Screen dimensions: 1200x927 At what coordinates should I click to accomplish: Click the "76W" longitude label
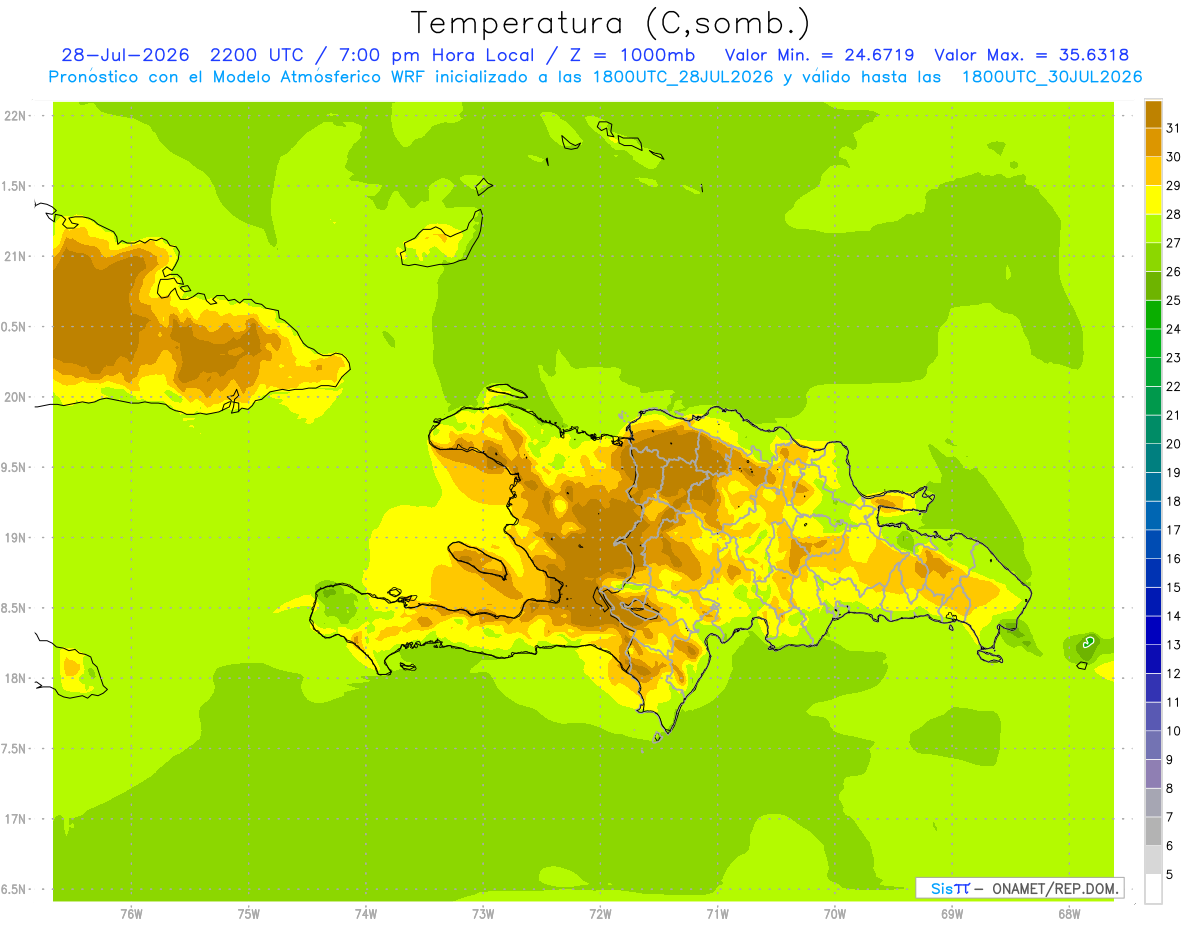click(x=131, y=914)
